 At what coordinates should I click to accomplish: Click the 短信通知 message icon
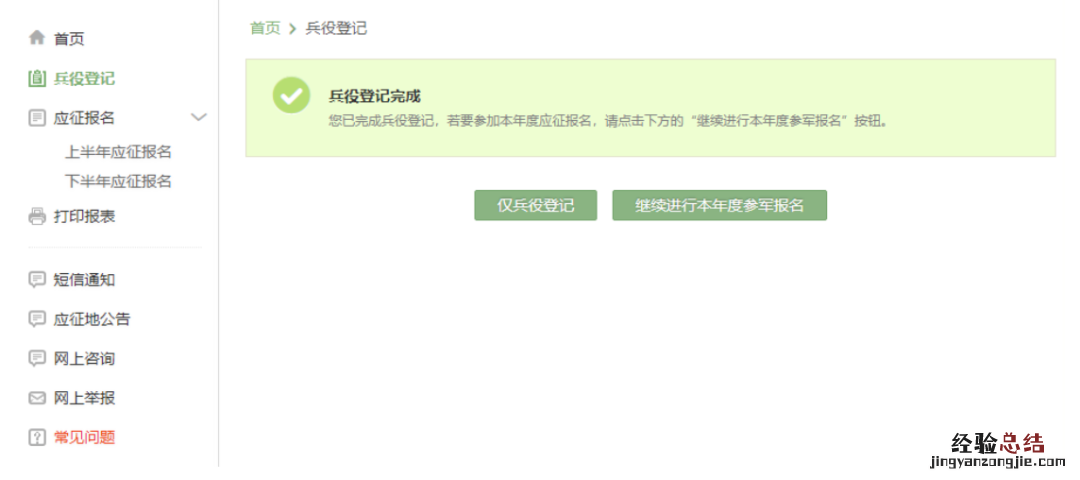click(37, 280)
